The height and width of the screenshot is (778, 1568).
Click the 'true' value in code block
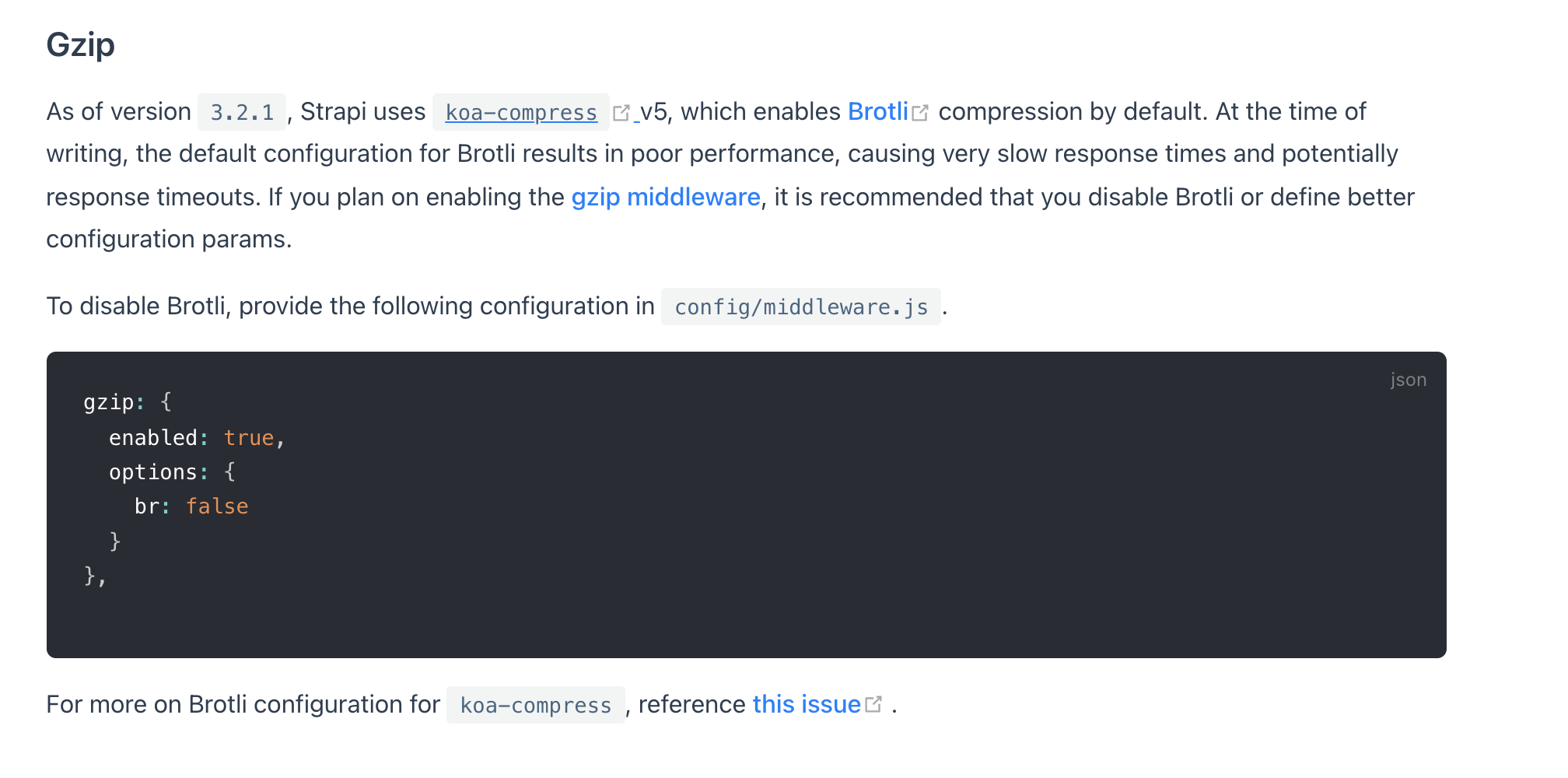[249, 438]
